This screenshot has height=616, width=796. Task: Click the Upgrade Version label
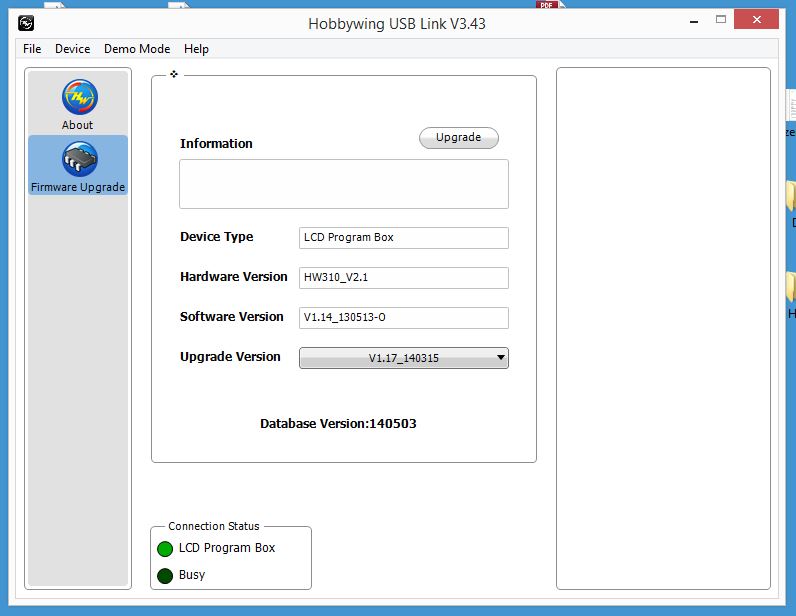tap(230, 356)
